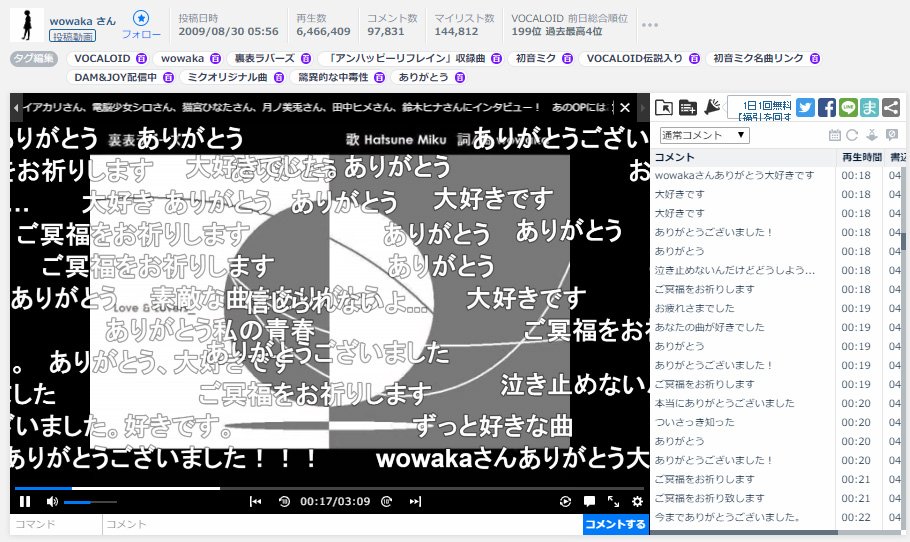Click the comment list vertical scrollbar
The image size is (910, 542).
pyautogui.click(x=903, y=241)
